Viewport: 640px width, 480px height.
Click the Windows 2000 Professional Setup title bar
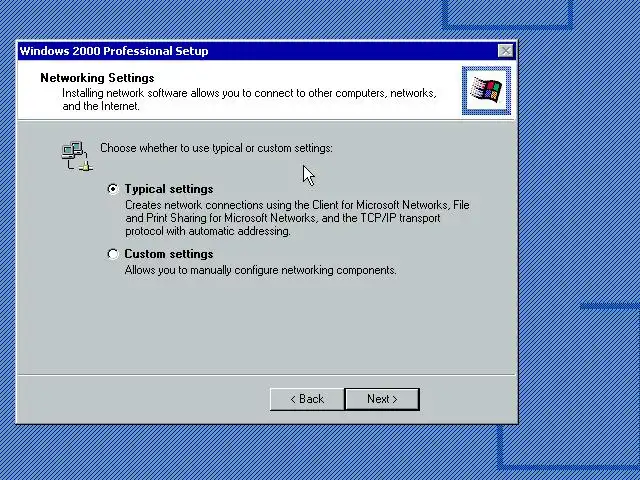[267, 51]
